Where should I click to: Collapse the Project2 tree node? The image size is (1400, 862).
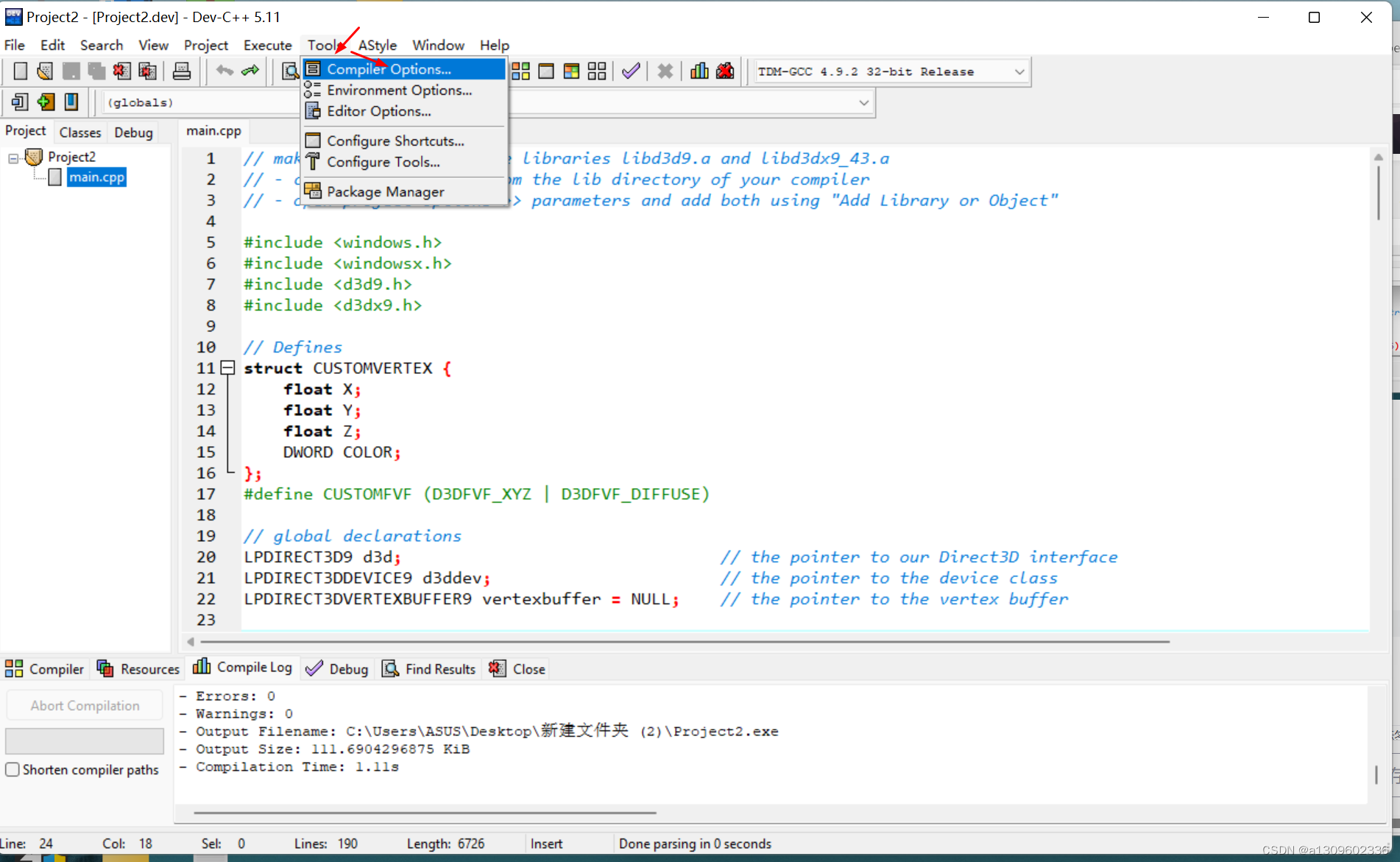tap(13, 158)
